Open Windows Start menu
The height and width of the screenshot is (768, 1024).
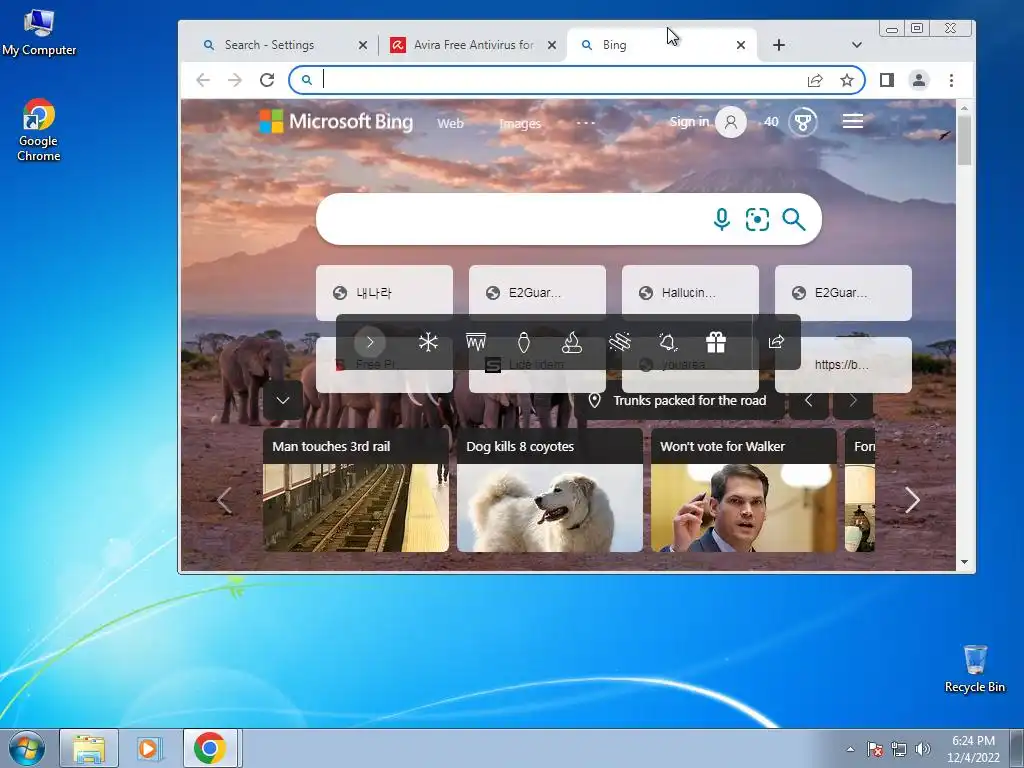26,748
